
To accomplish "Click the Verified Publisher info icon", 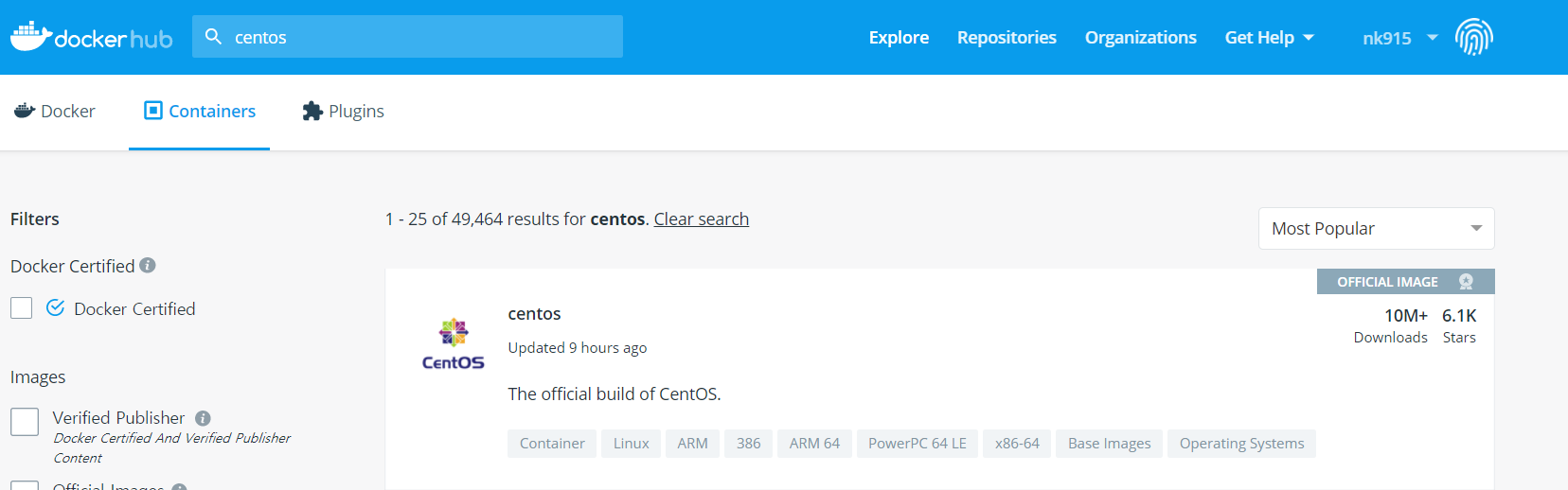I will [x=203, y=418].
